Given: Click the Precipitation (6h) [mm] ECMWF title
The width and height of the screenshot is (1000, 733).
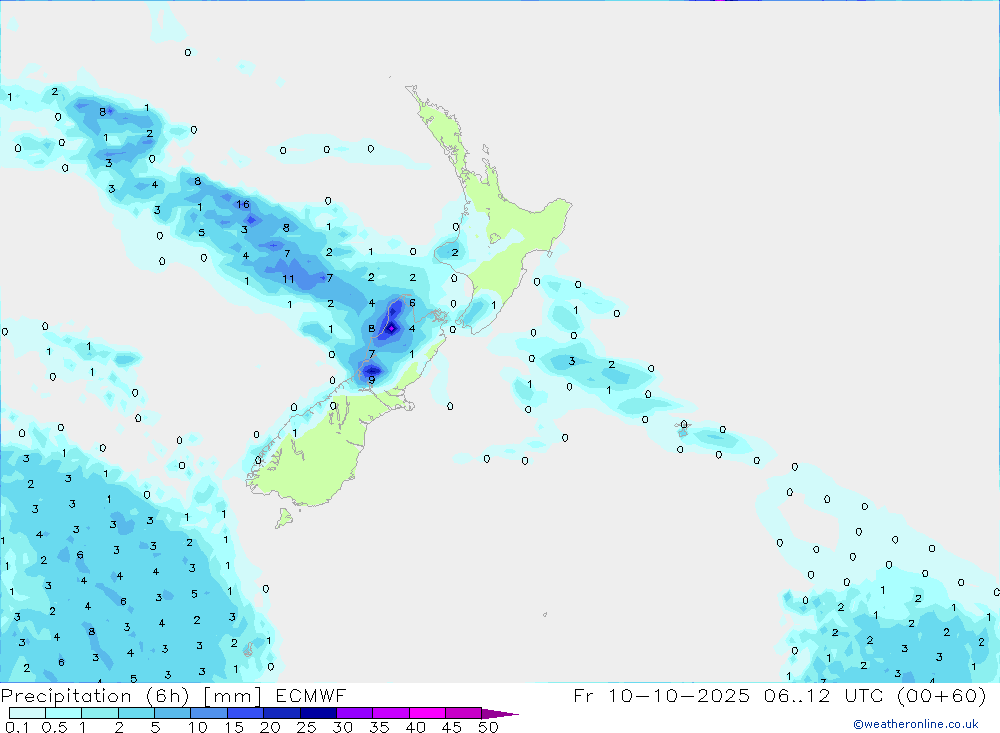Looking at the screenshot, I should (x=173, y=695).
